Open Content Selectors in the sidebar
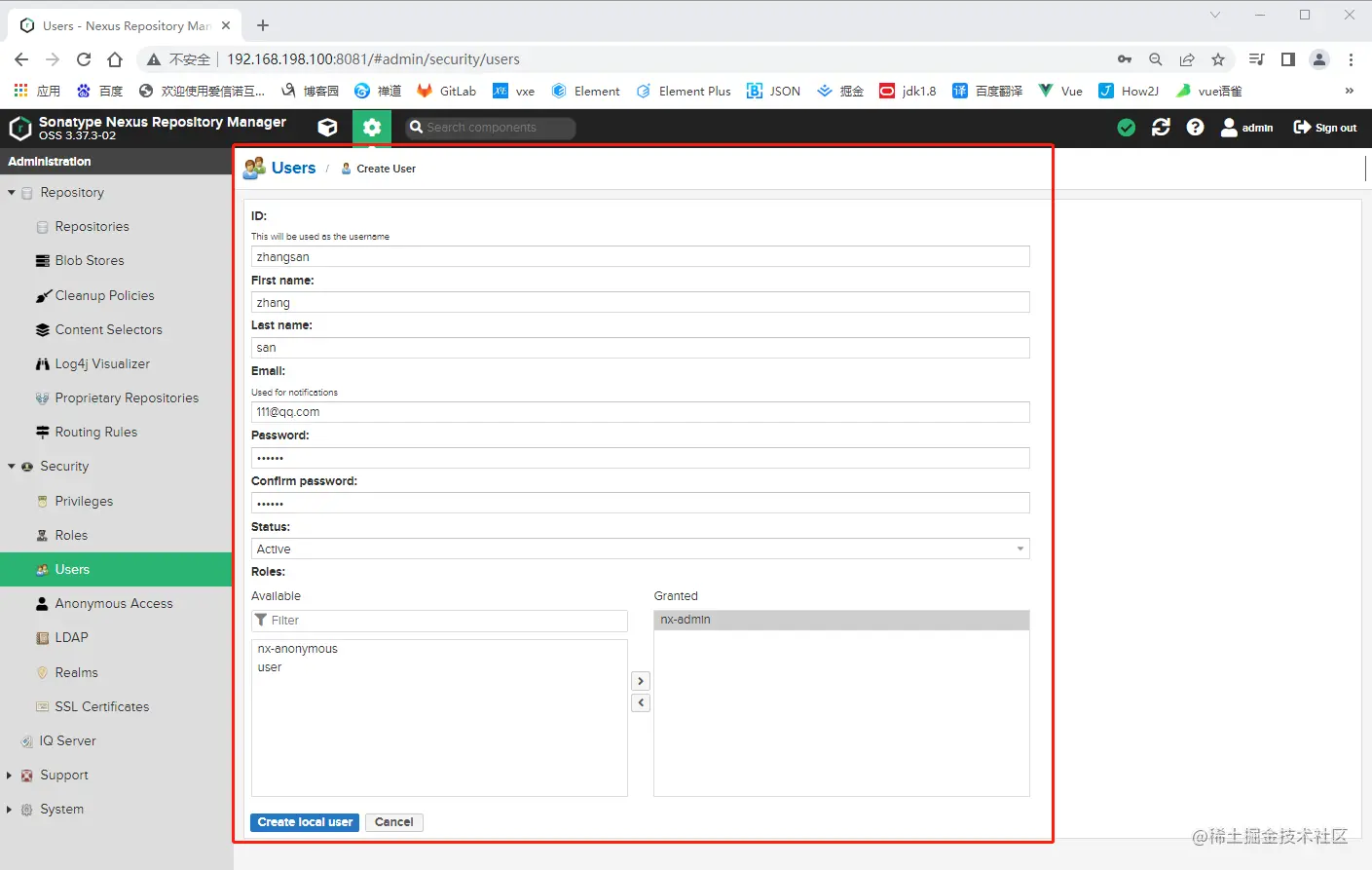1372x870 pixels. pyautogui.click(x=108, y=329)
